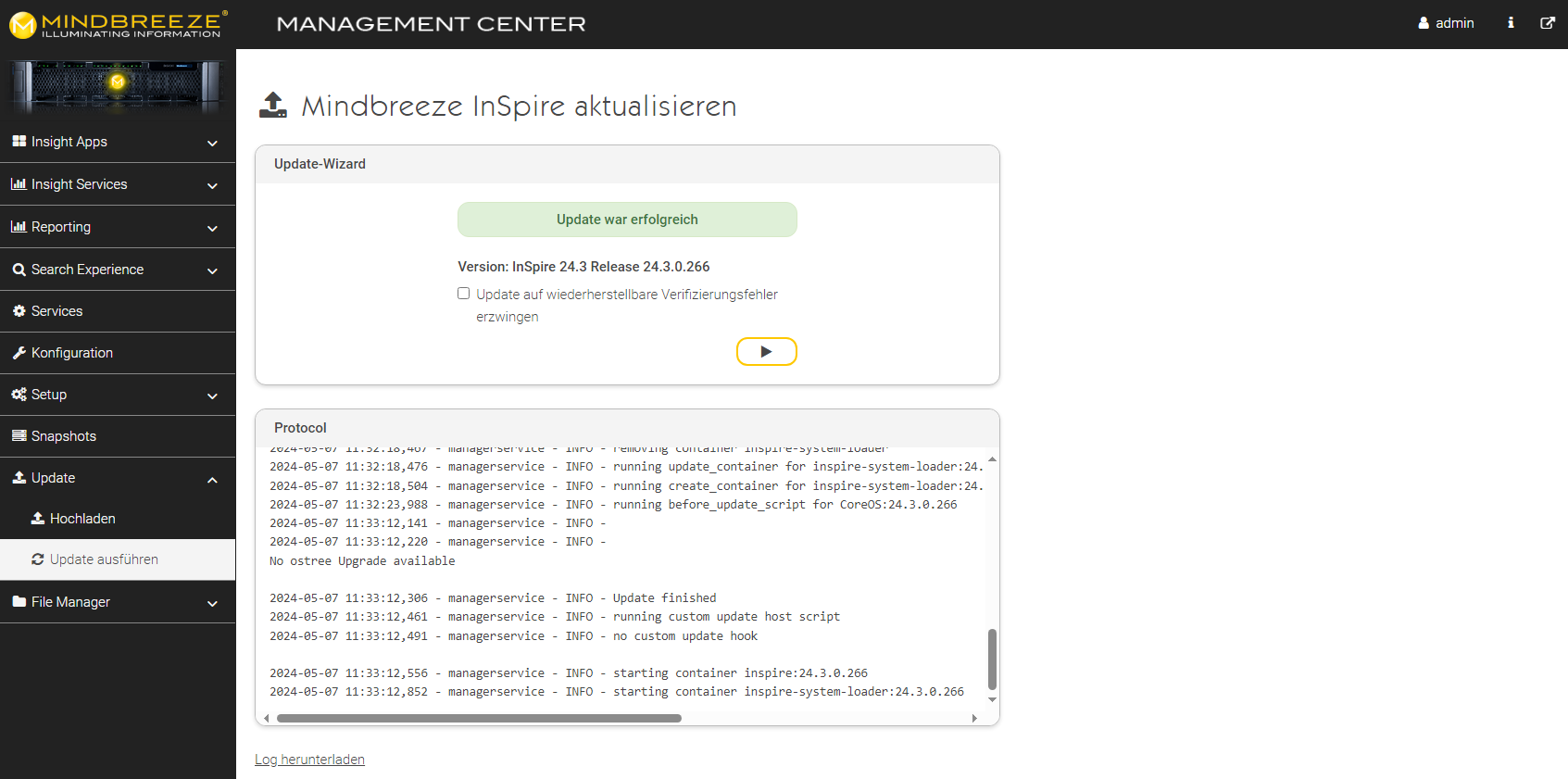This screenshot has width=1568, height=779.
Task: Expand the Search Experience chevron
Action: pos(212,270)
